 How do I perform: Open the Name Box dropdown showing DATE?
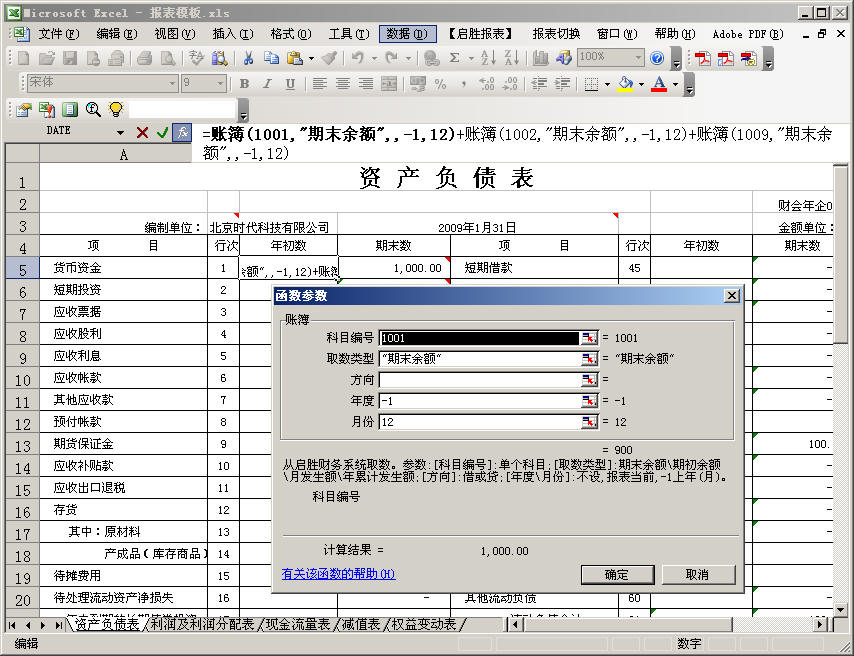click(x=121, y=132)
